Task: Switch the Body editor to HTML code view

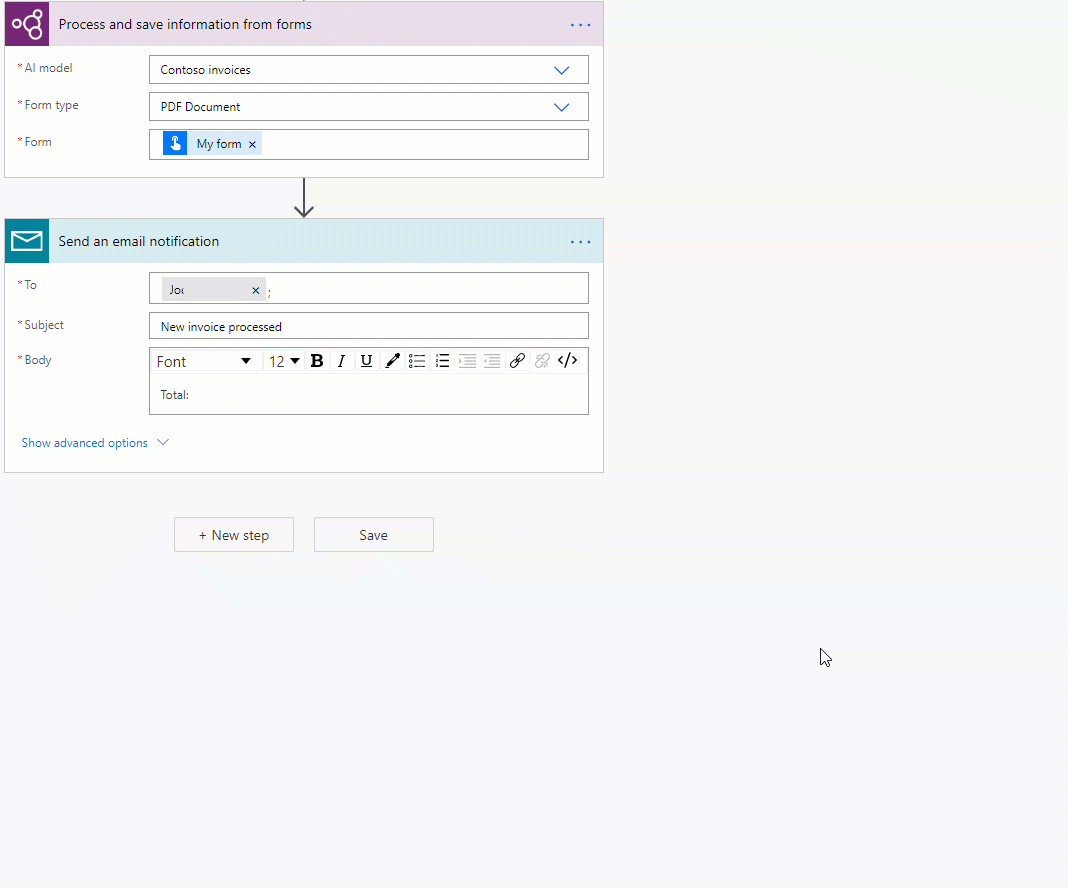Action: [x=567, y=361]
